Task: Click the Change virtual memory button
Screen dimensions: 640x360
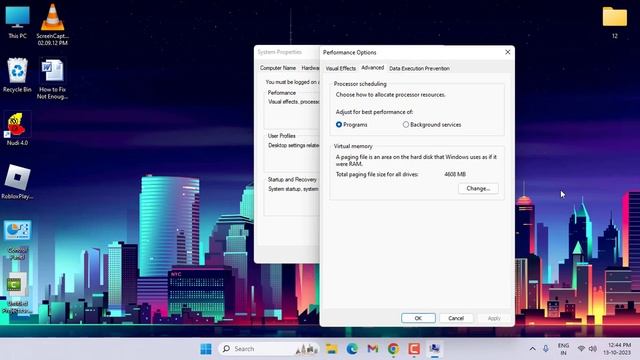Action: pyautogui.click(x=478, y=189)
